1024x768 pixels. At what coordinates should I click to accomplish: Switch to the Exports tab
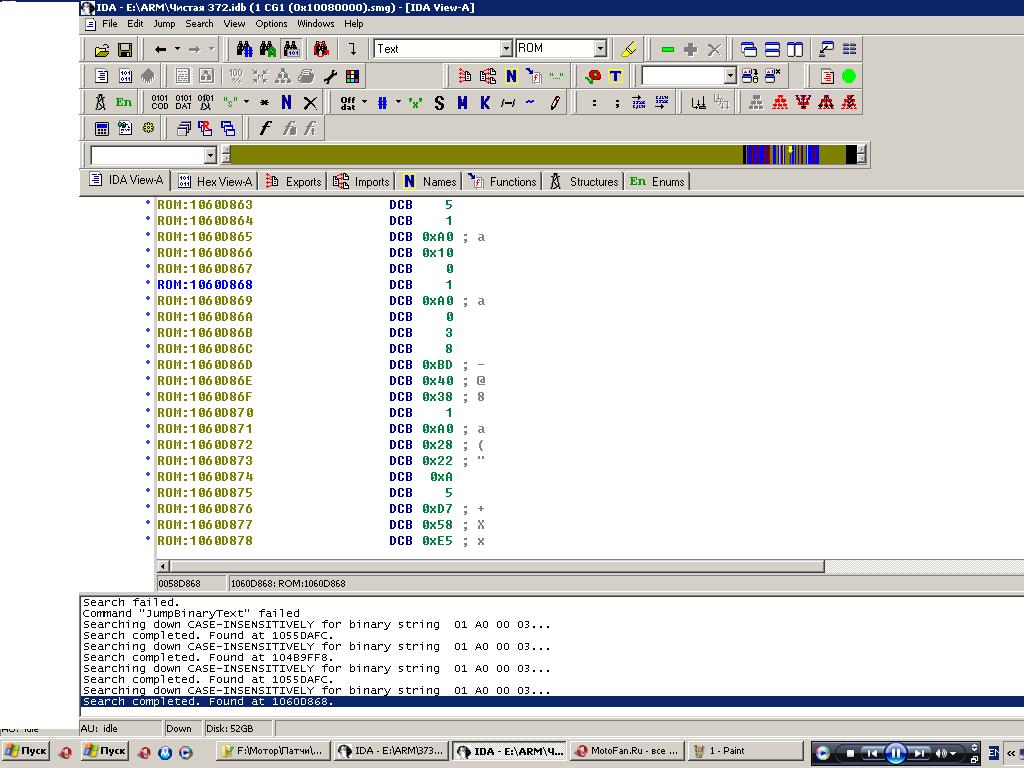pyautogui.click(x=294, y=182)
